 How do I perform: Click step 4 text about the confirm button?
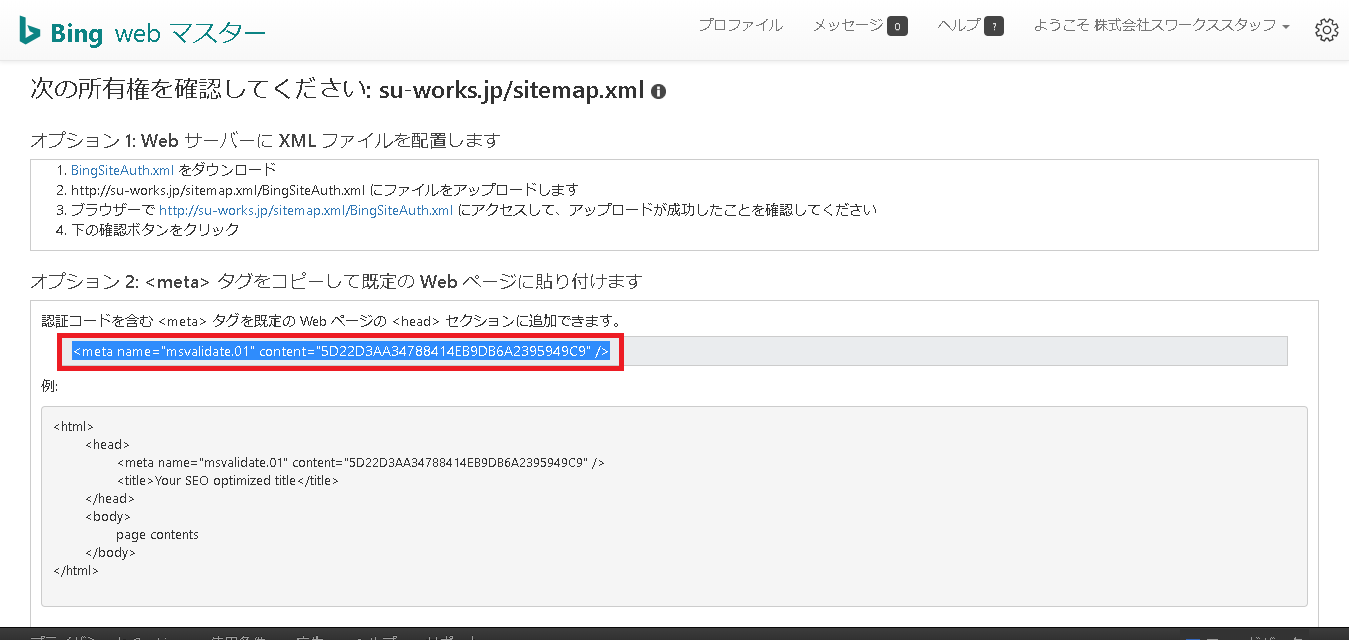point(154,230)
